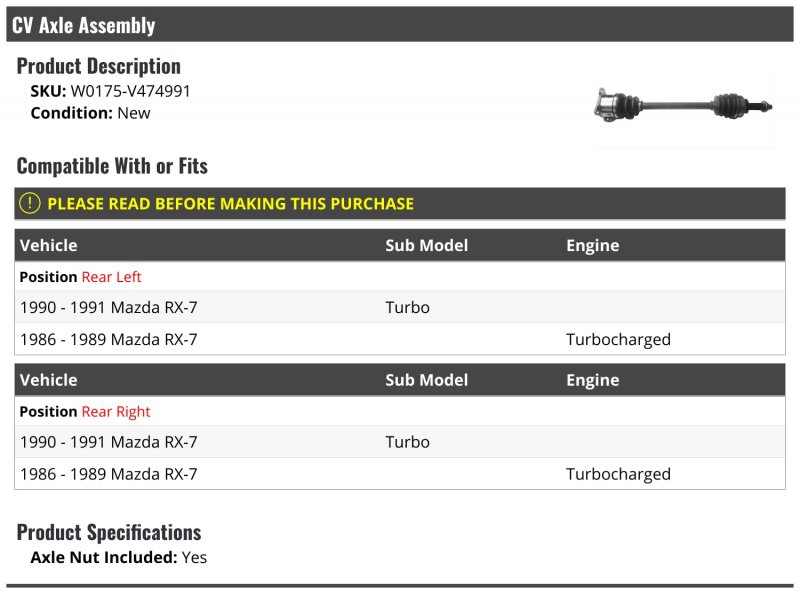Click the Sub Model header in second table
Image resolution: width=800 pixels, height=594 pixels.
(427, 380)
